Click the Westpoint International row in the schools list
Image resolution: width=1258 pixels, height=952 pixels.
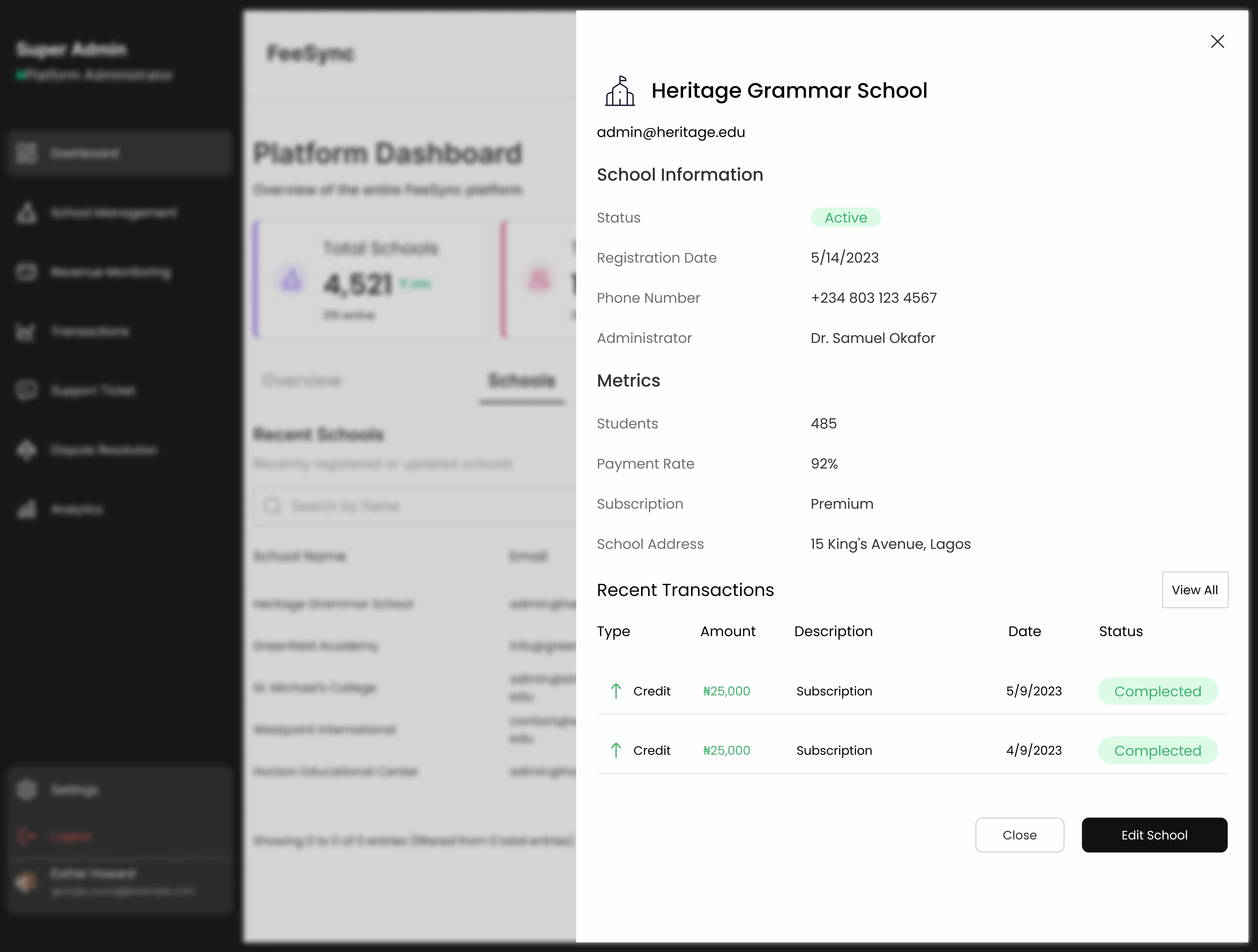(x=415, y=729)
